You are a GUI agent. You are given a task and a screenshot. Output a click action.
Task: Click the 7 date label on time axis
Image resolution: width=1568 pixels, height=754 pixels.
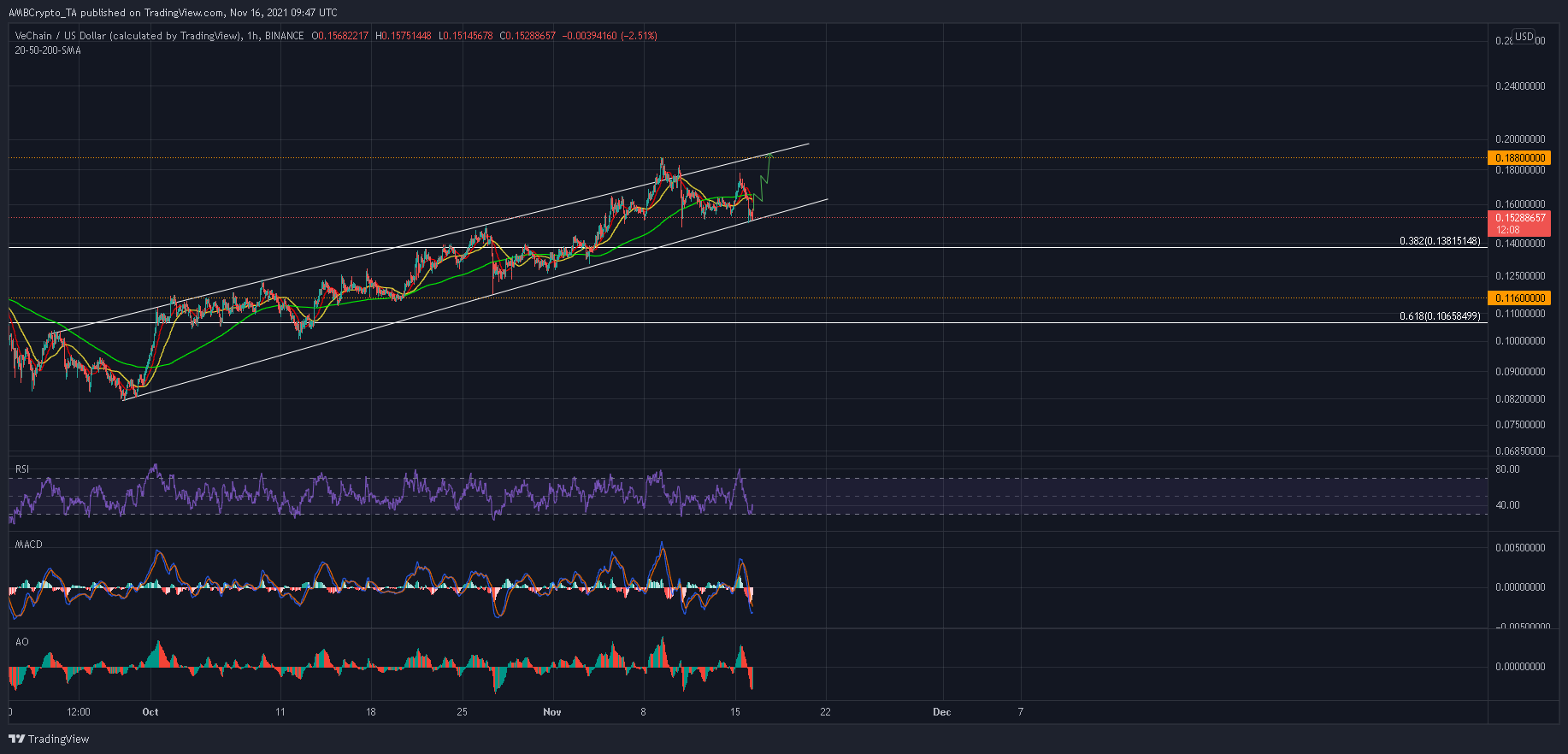[x=1020, y=712]
